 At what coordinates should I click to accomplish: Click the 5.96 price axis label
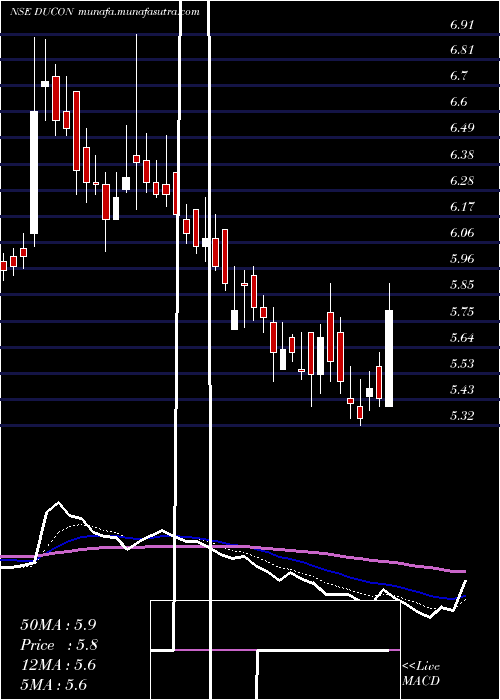tap(462, 259)
